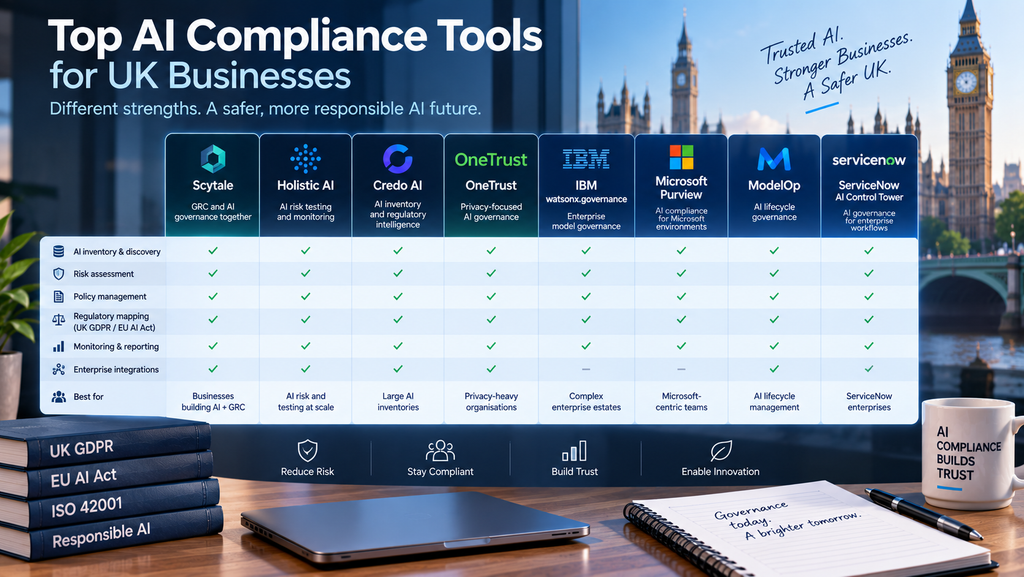
Task: Click 'GRC and AI governance together' description
Action: point(213,211)
